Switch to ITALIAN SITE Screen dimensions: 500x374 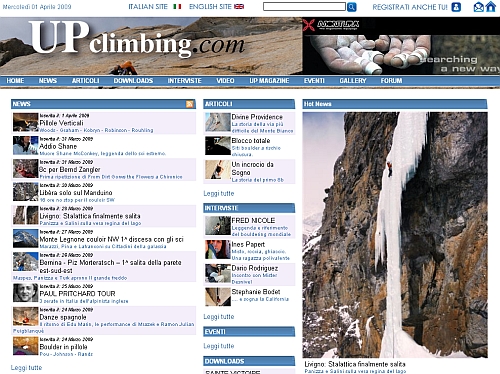148,7
